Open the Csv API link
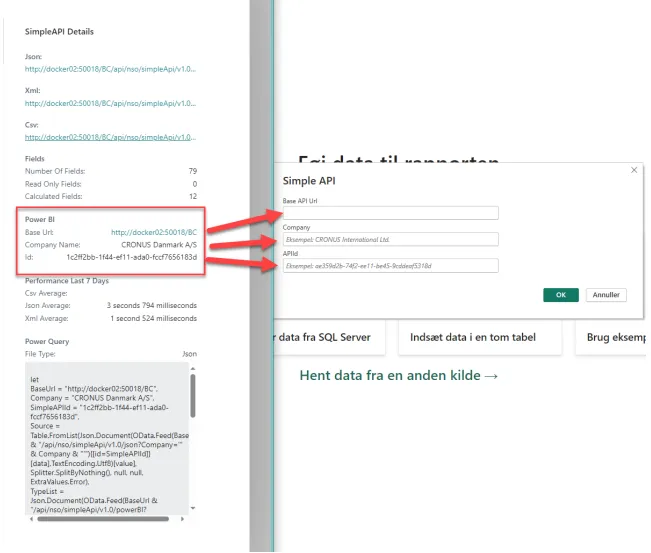 [x=110, y=137]
